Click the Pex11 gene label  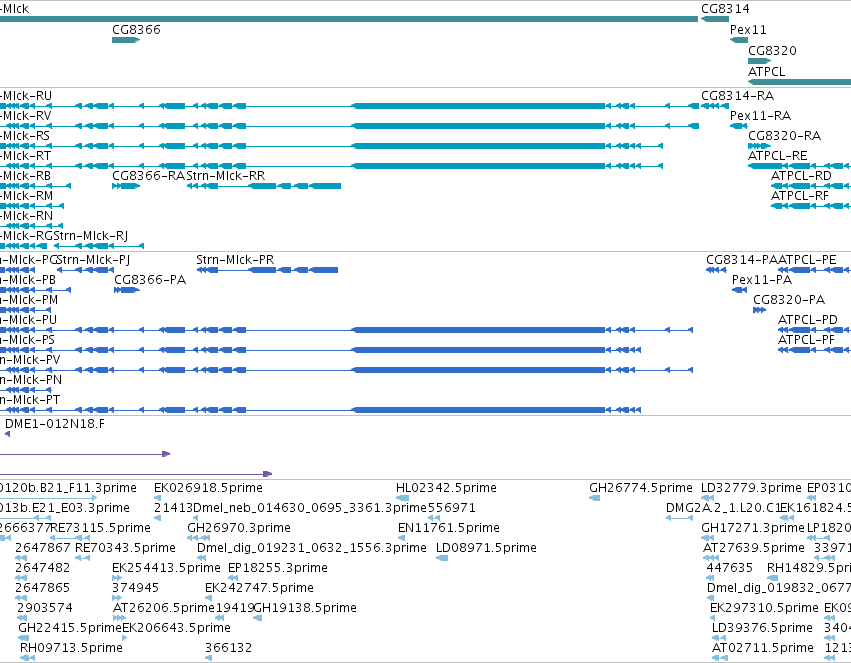click(748, 29)
